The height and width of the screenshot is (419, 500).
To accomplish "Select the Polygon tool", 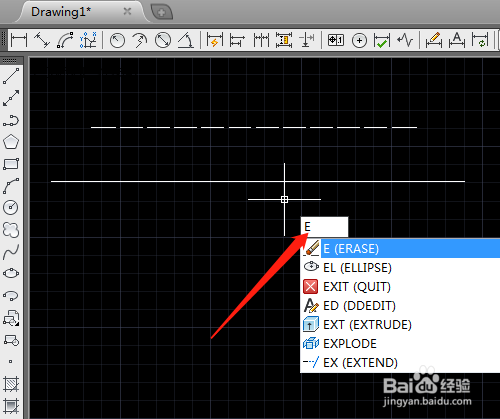I will [11, 142].
